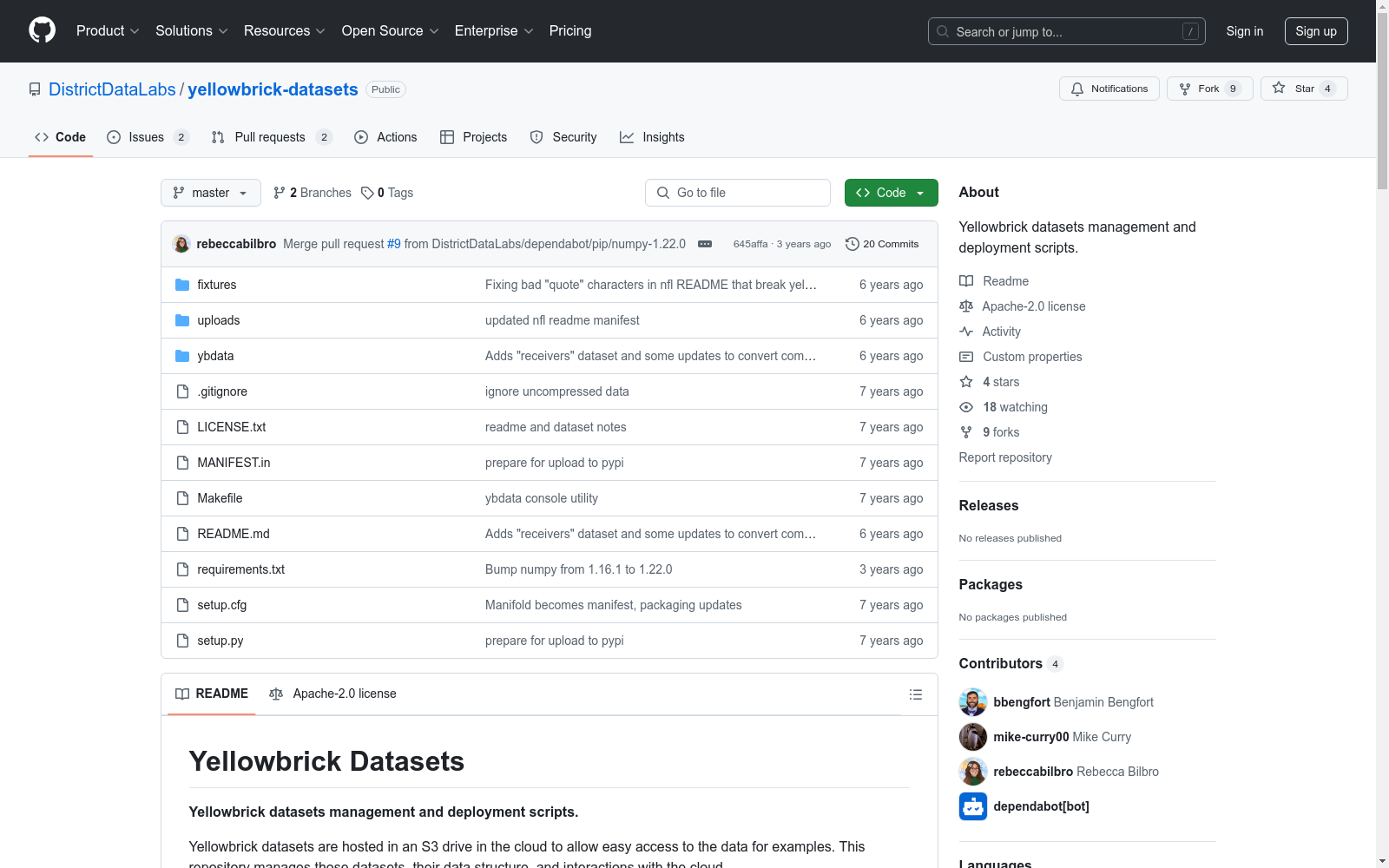Fork the repository
Image resolution: width=1389 pixels, height=868 pixels.
point(1210,89)
